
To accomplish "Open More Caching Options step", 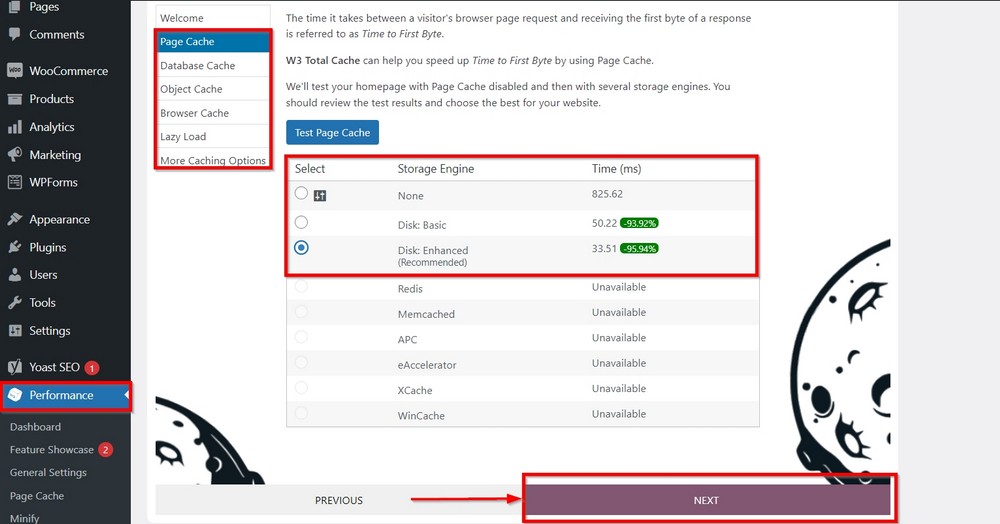I will (x=213, y=159).
